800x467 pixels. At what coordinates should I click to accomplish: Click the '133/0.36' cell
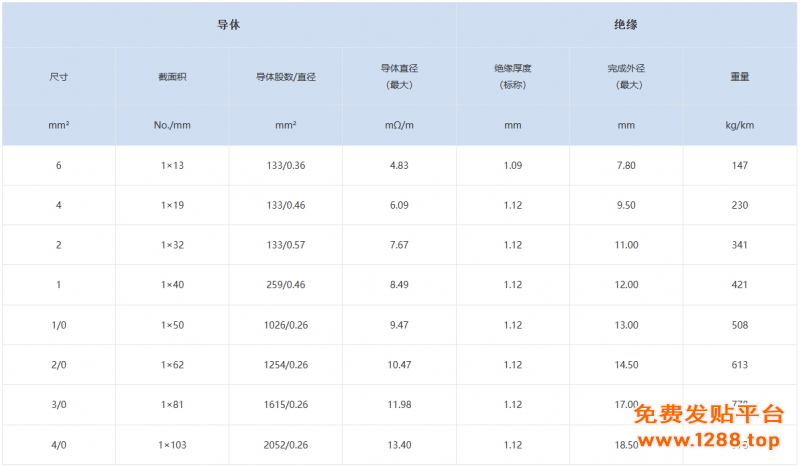pos(286,165)
